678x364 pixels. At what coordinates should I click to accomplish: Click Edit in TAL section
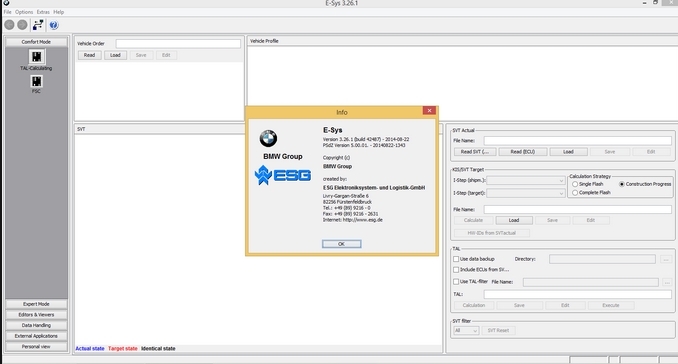click(565, 305)
